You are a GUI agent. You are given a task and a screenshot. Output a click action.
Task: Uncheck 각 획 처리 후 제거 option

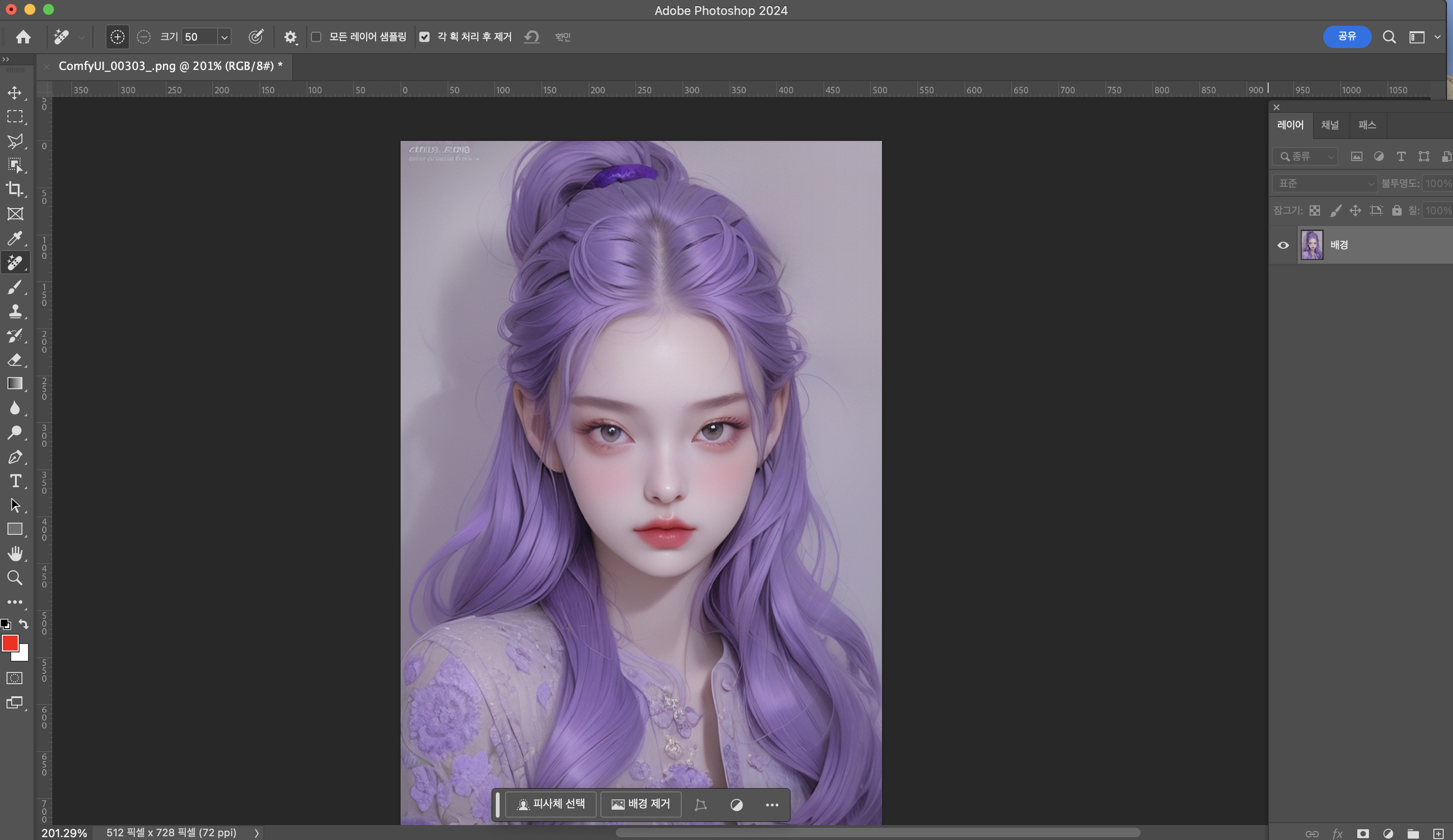424,37
